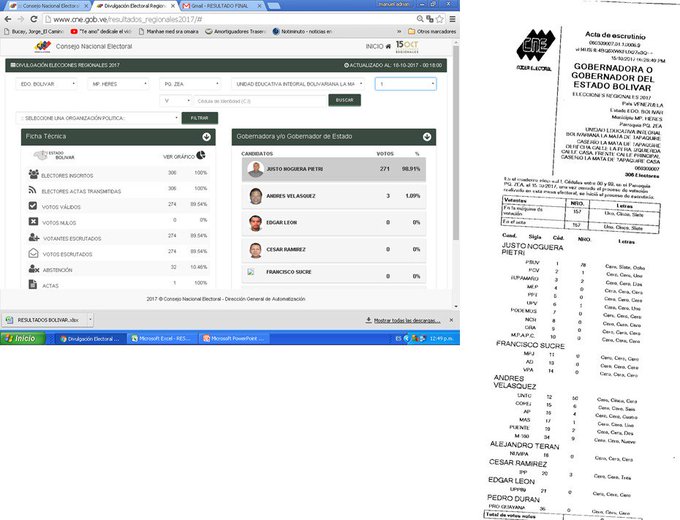Click Andres Velasquez's photo
The width and height of the screenshot is (680, 520).
[255, 196]
